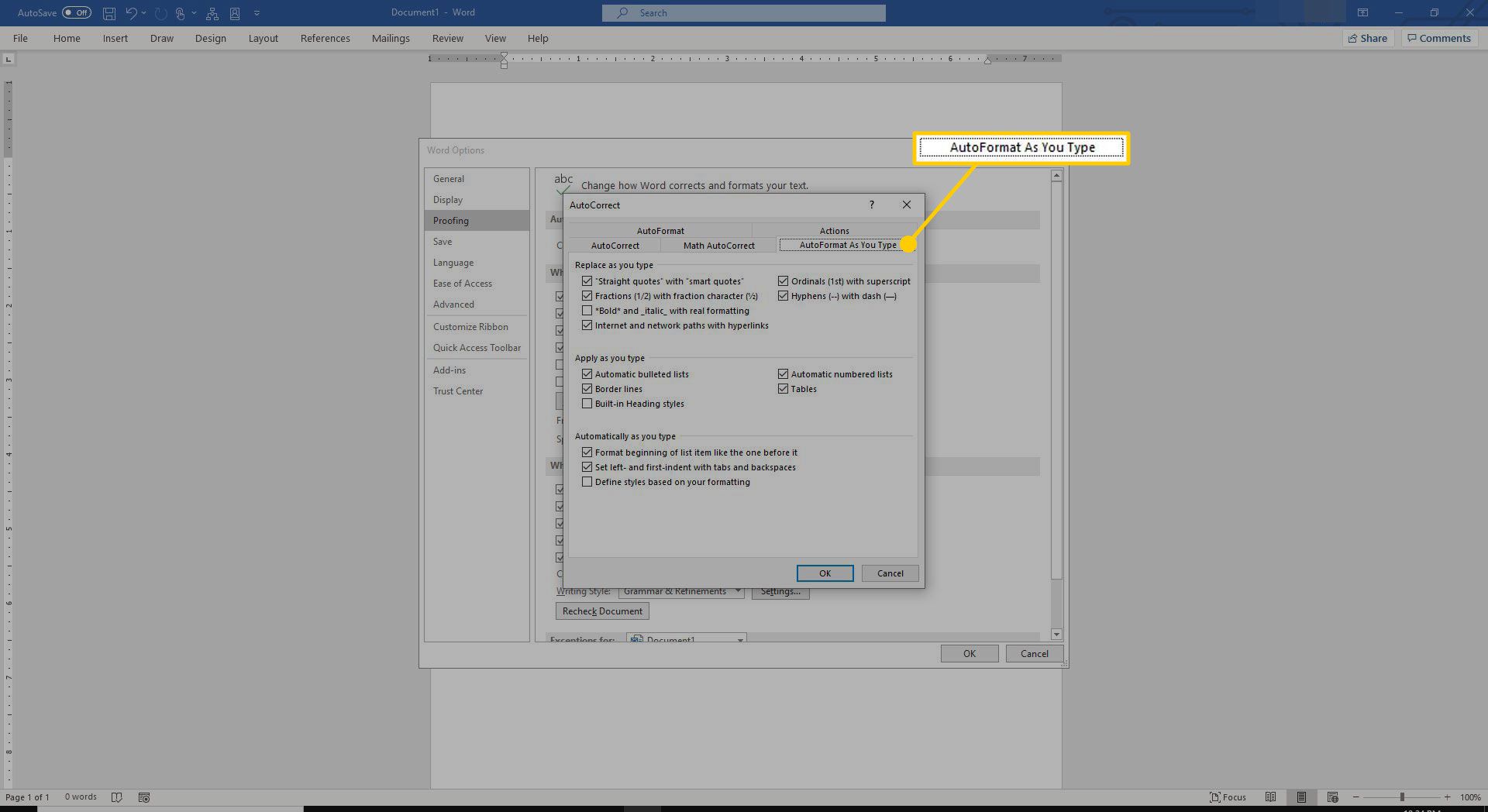
Task: Select General in Word Options sidebar
Action: pyautogui.click(x=477, y=179)
